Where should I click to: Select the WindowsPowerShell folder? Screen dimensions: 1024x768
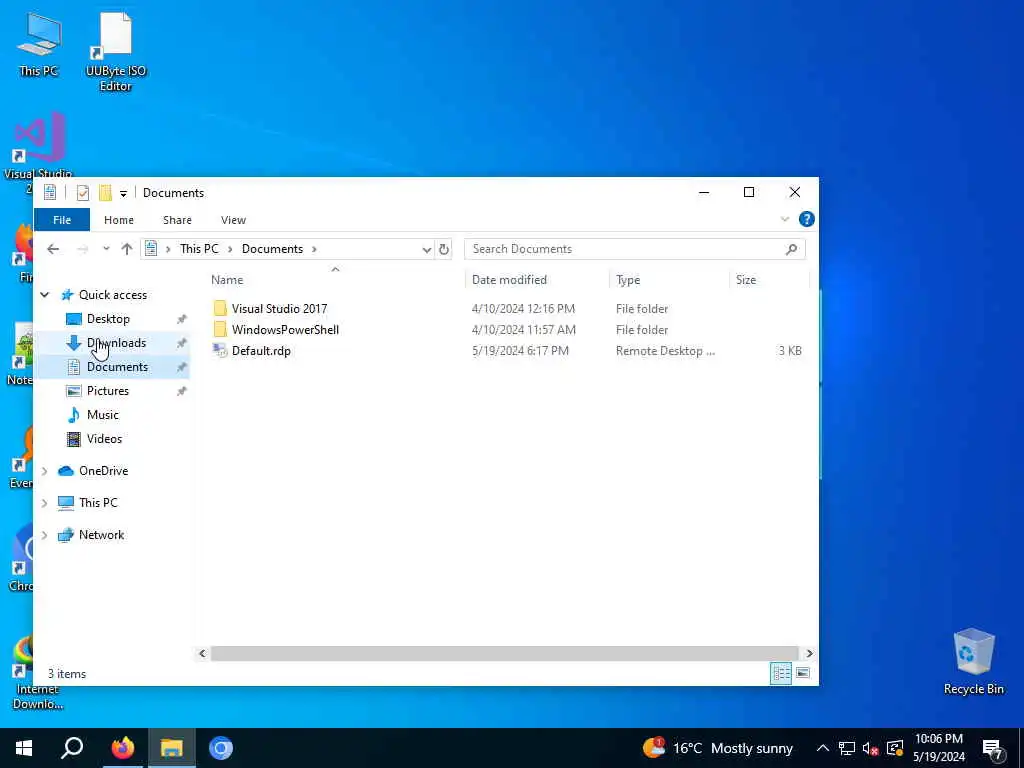coord(285,330)
